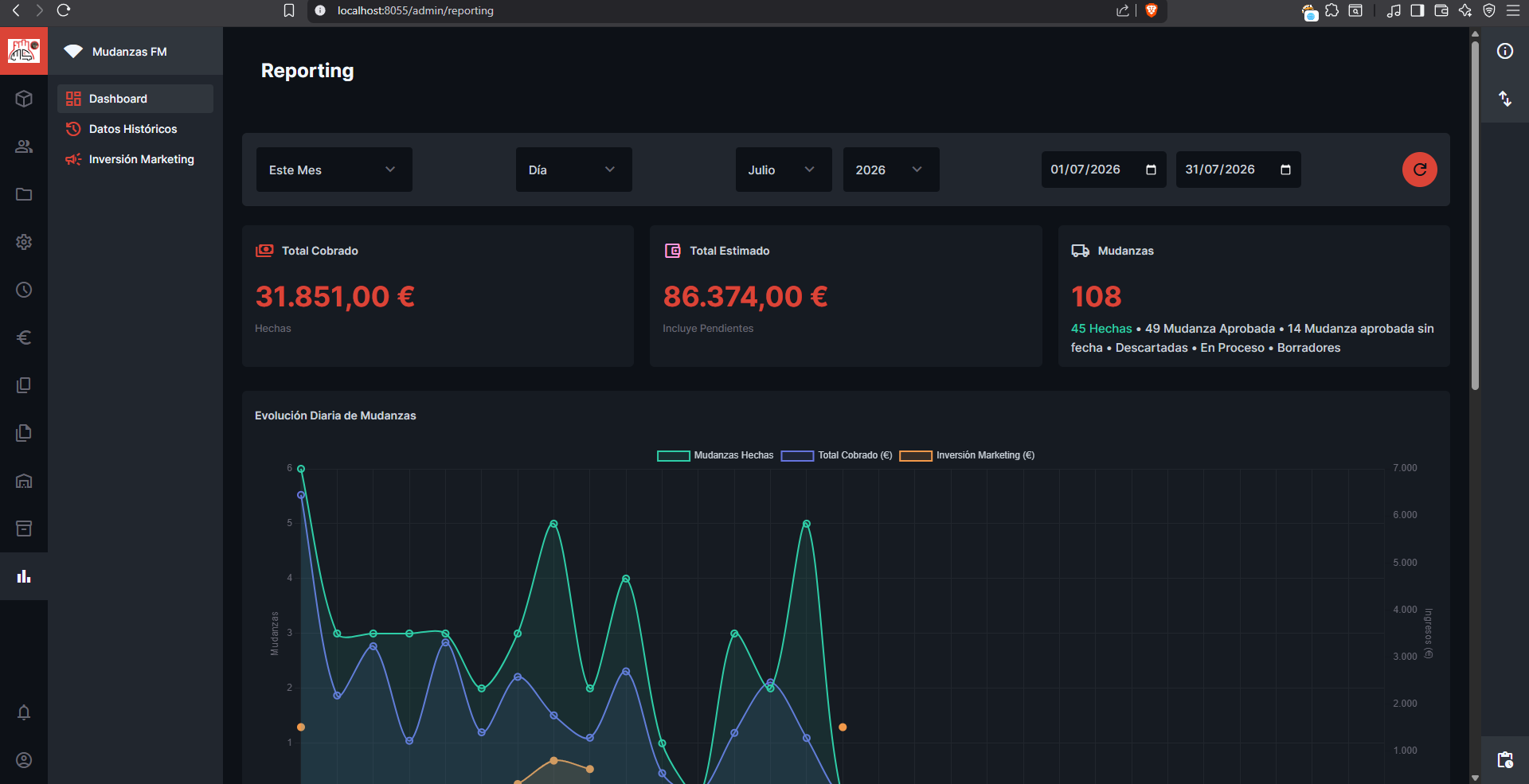Open the User Directory people icon
The image size is (1529, 784).
24,146
